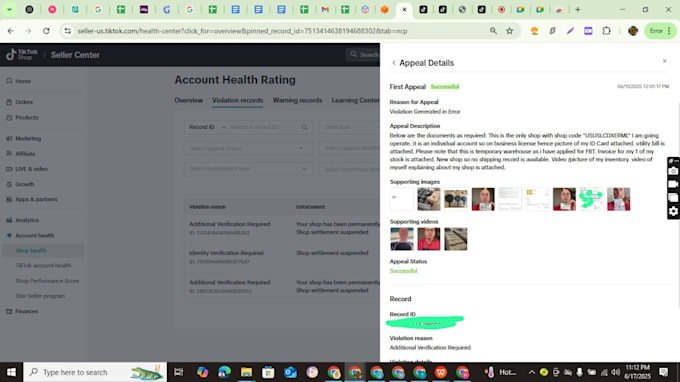Open Outlook from the taskbar

(x=290, y=372)
